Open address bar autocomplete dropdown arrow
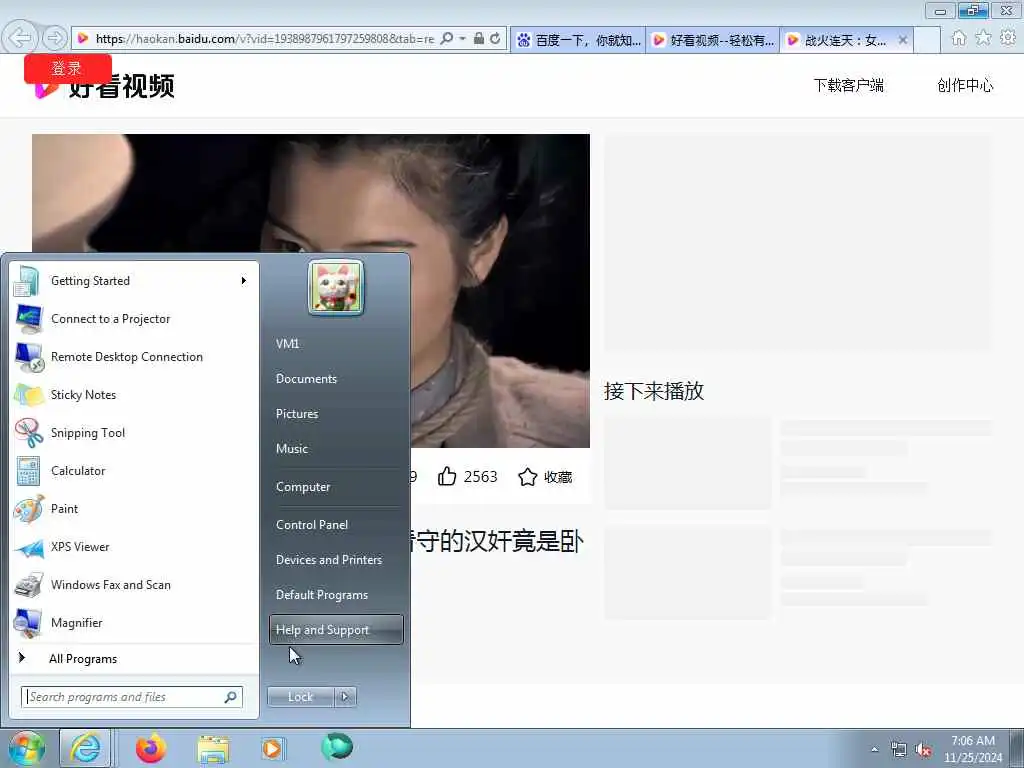Screen dimensions: 1024x768 462,39
